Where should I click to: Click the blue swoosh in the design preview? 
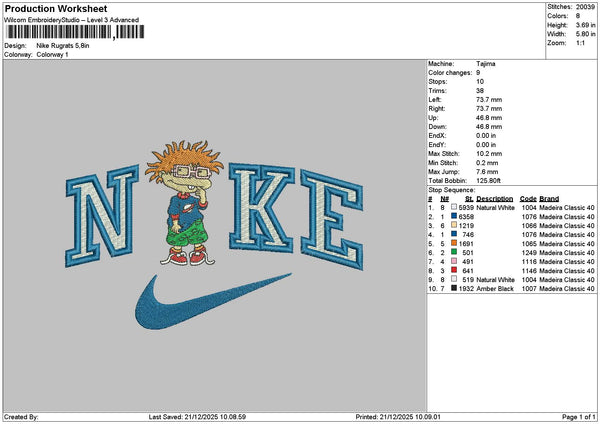[213, 301]
